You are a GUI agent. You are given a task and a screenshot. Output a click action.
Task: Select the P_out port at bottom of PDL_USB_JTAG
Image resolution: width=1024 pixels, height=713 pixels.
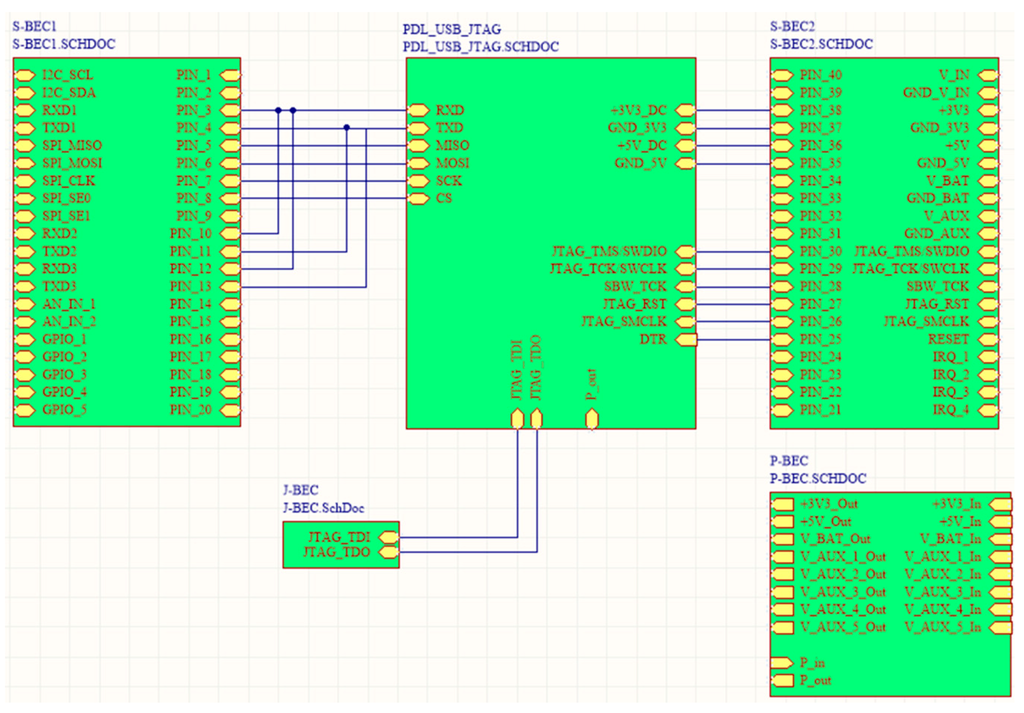click(x=591, y=419)
